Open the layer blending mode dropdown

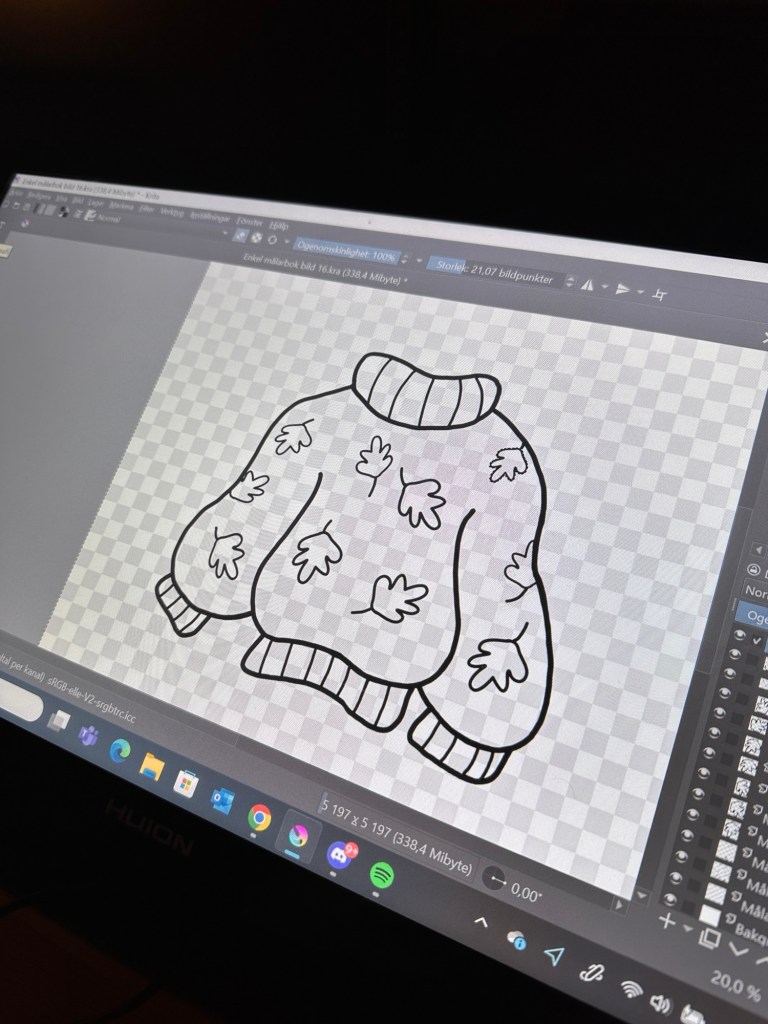pyautogui.click(x=757, y=591)
